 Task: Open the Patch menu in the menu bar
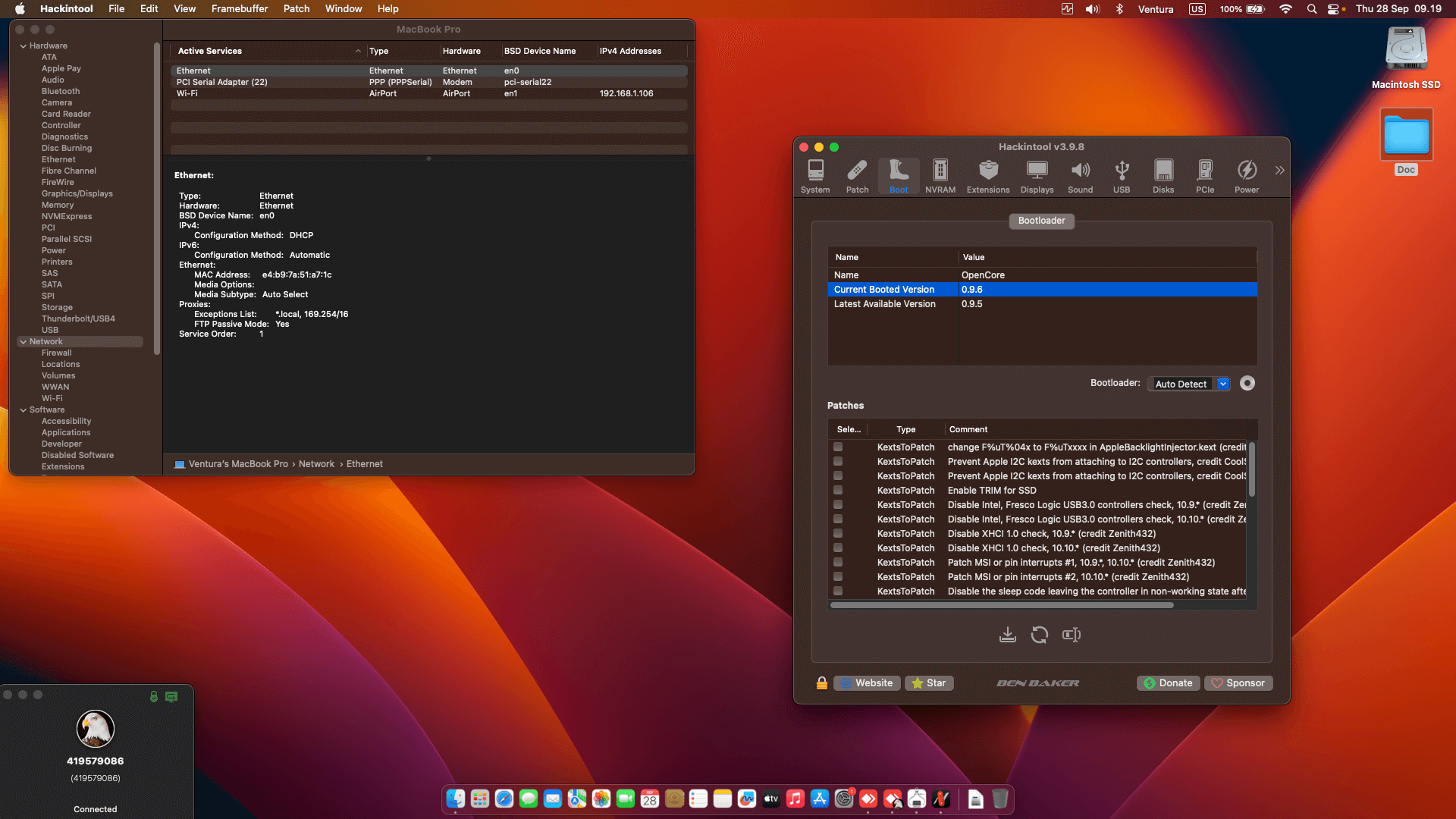point(296,8)
